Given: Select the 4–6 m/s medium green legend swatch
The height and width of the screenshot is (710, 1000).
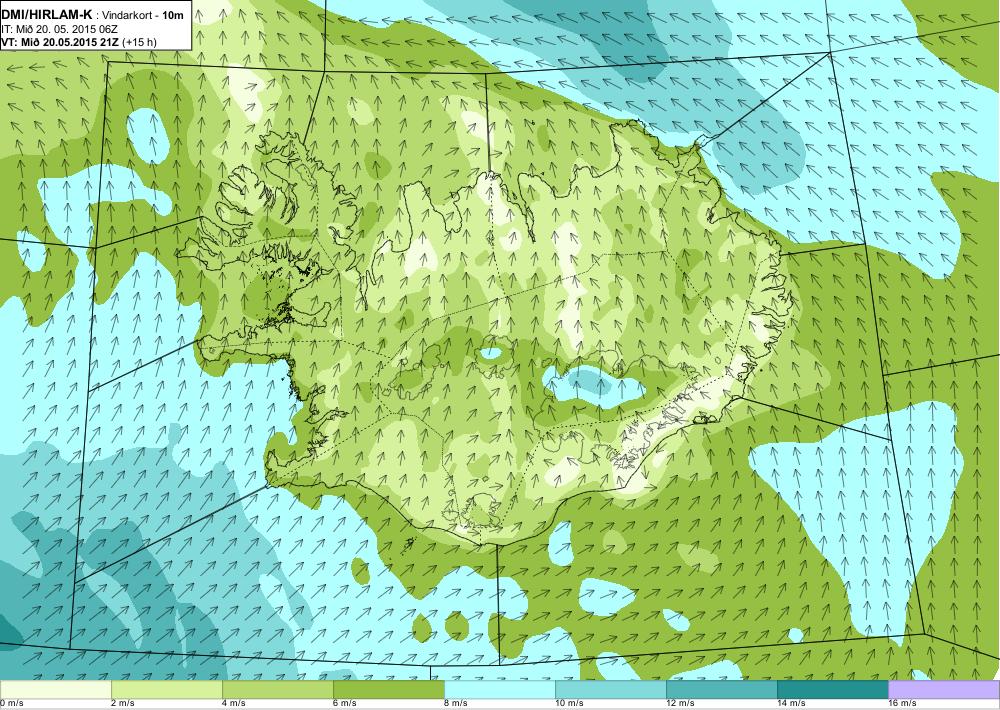Looking at the screenshot, I should click(x=278, y=690).
